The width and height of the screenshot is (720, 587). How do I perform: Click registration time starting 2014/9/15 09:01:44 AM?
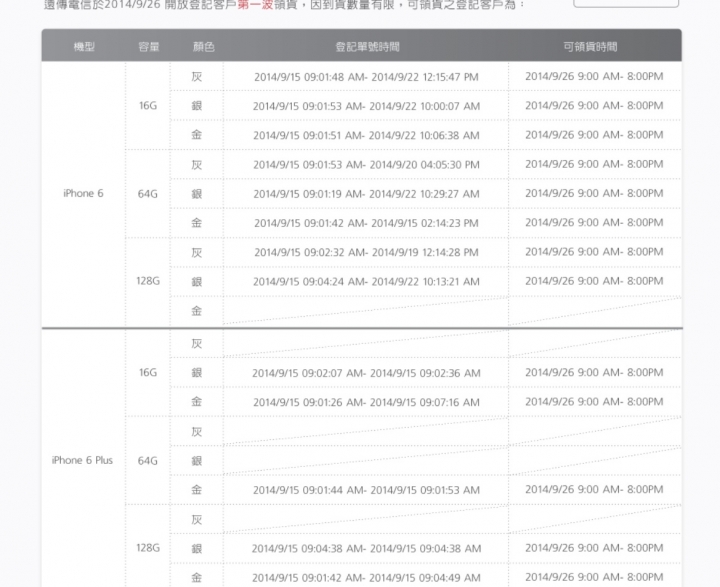click(x=366, y=490)
